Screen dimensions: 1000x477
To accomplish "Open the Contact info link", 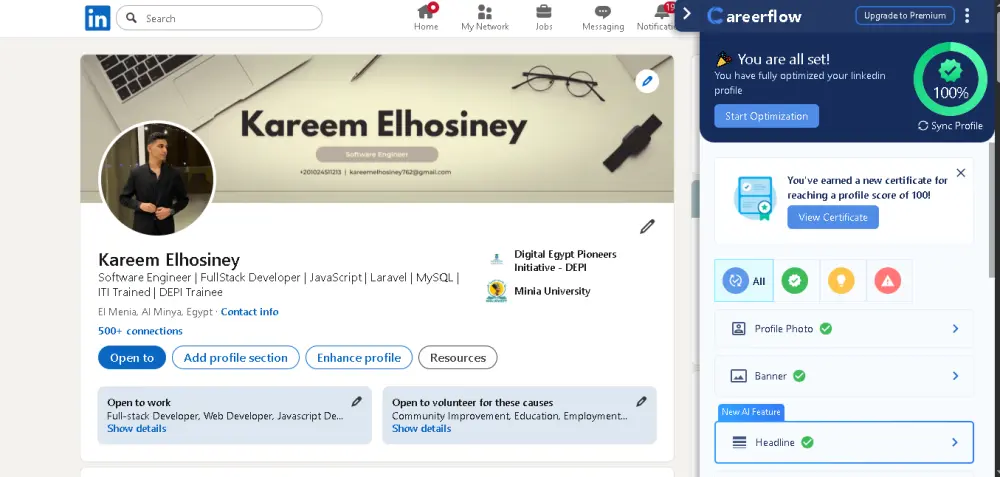I will point(249,312).
